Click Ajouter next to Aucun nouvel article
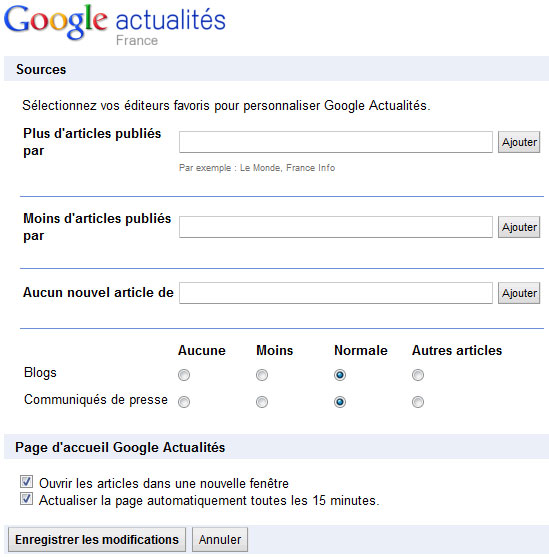This screenshot has width=549, height=557. click(519, 293)
